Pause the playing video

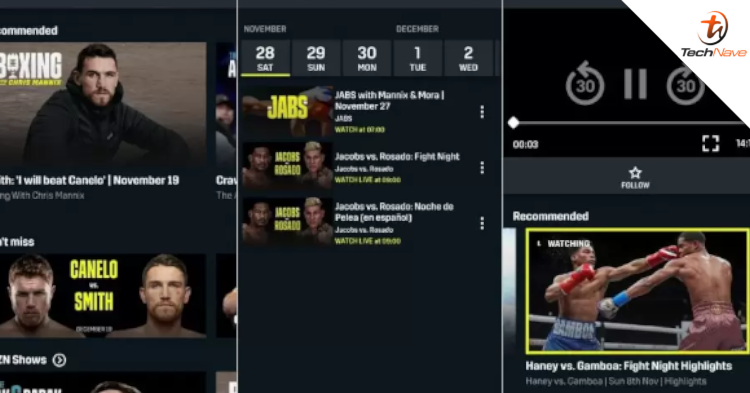tap(635, 84)
